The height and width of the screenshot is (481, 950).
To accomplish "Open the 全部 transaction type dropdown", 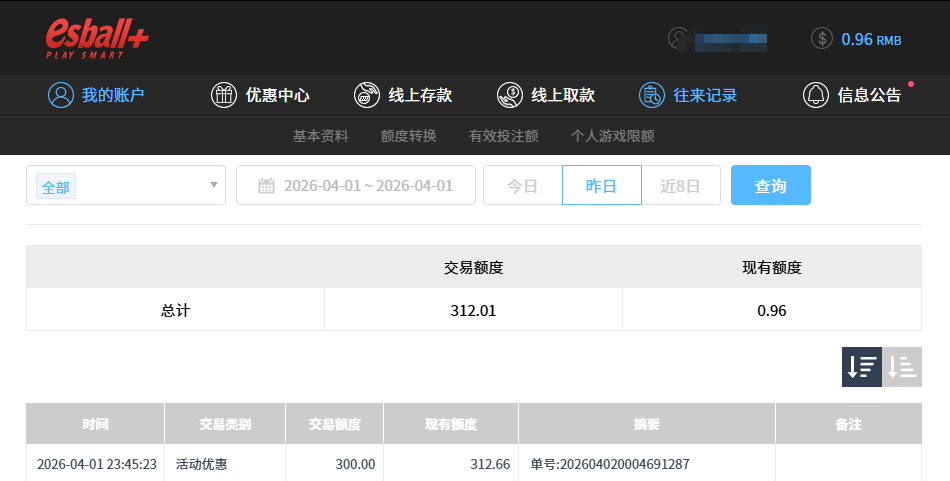I will click(126, 185).
